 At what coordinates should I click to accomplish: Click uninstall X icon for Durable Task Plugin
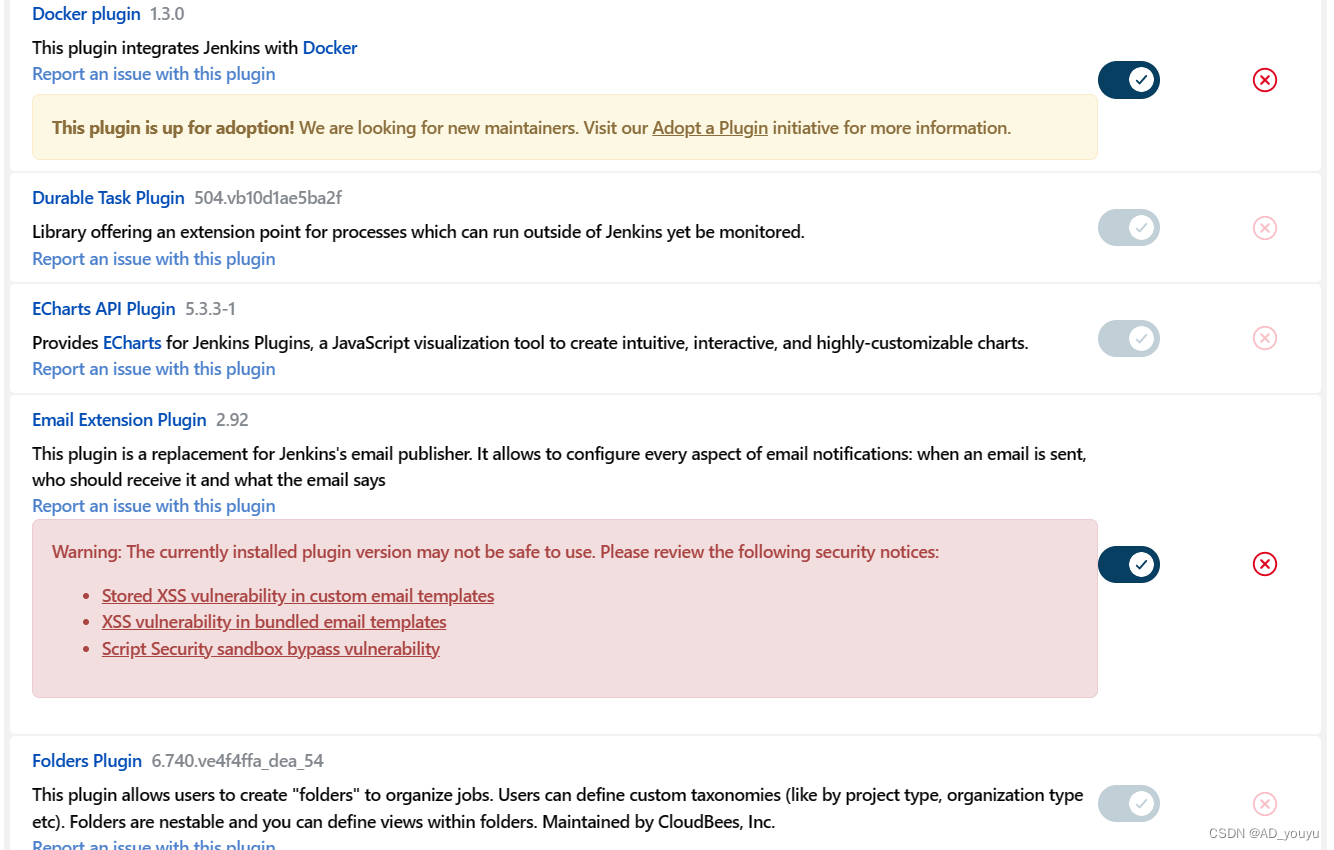click(1265, 228)
